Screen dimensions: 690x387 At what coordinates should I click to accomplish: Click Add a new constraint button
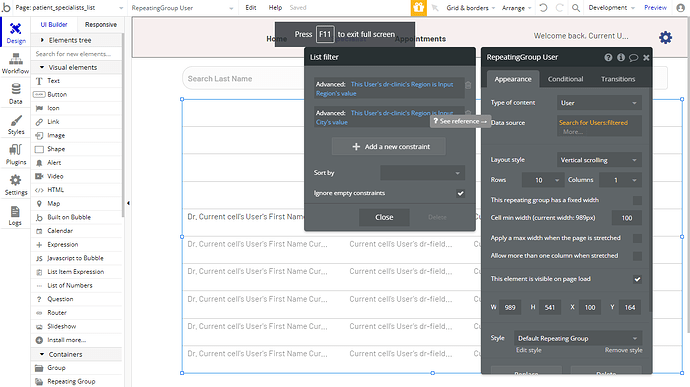point(389,147)
